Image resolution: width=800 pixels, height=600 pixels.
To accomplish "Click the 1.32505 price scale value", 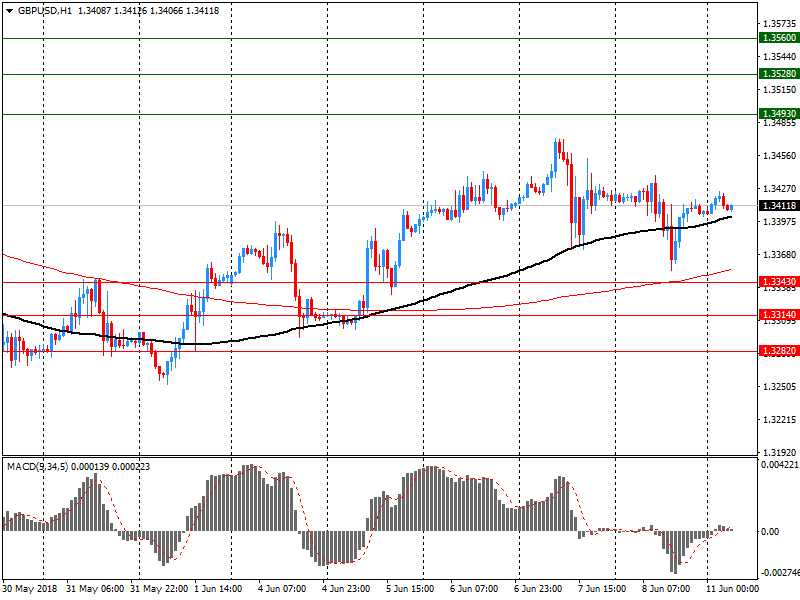I will (779, 387).
